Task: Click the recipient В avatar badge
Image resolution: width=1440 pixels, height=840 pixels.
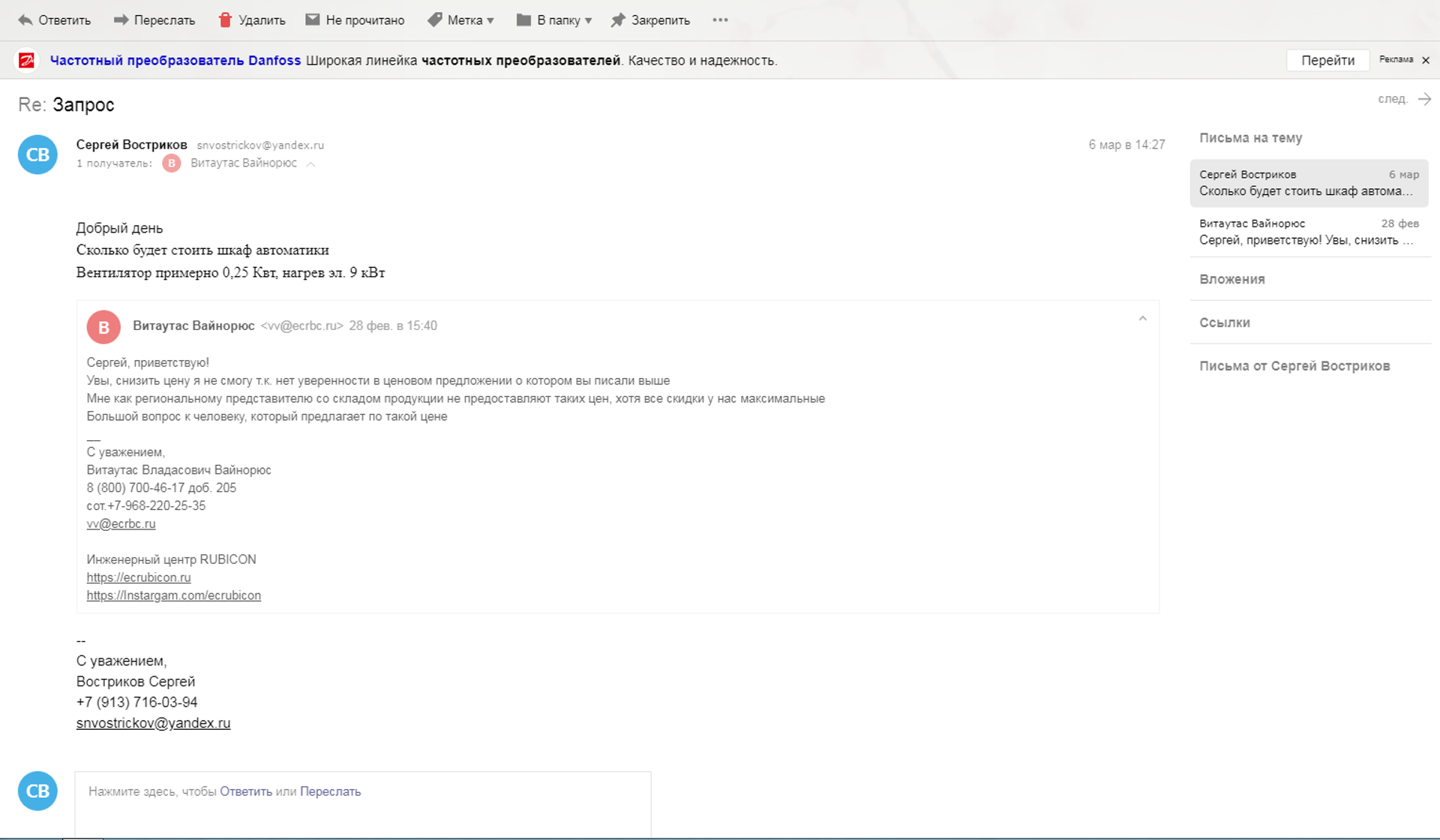Action: (x=172, y=163)
